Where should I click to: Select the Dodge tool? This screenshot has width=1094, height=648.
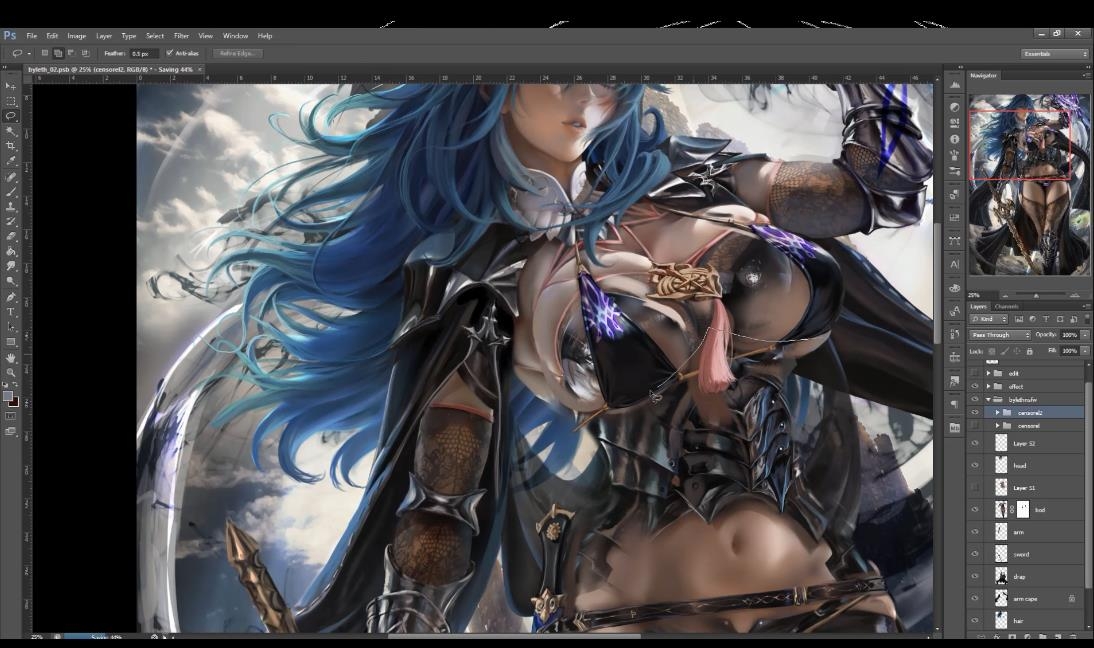[x=10, y=280]
